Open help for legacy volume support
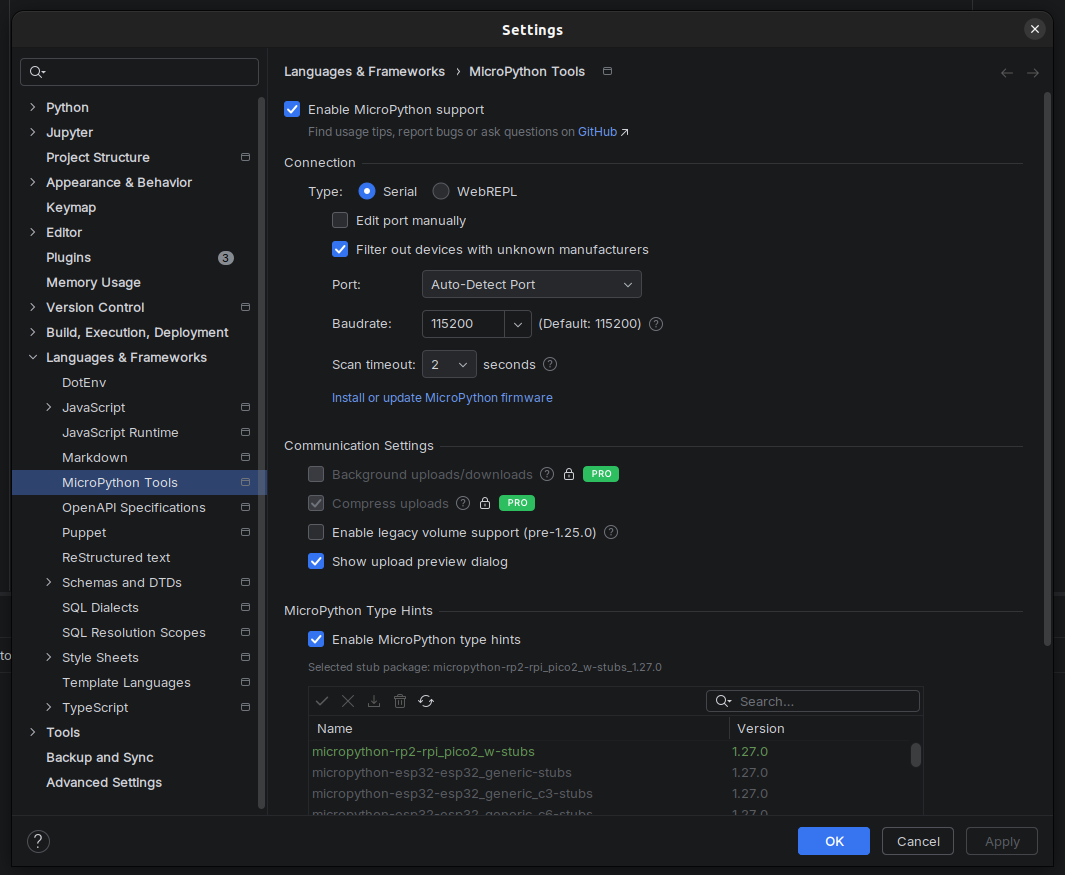This screenshot has width=1065, height=875. pyautogui.click(x=611, y=532)
